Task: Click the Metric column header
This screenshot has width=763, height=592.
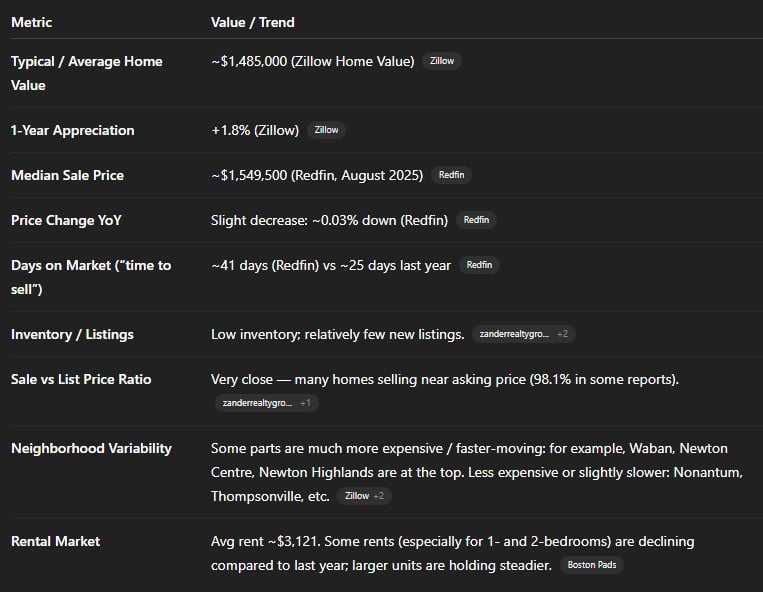Action: (x=31, y=22)
